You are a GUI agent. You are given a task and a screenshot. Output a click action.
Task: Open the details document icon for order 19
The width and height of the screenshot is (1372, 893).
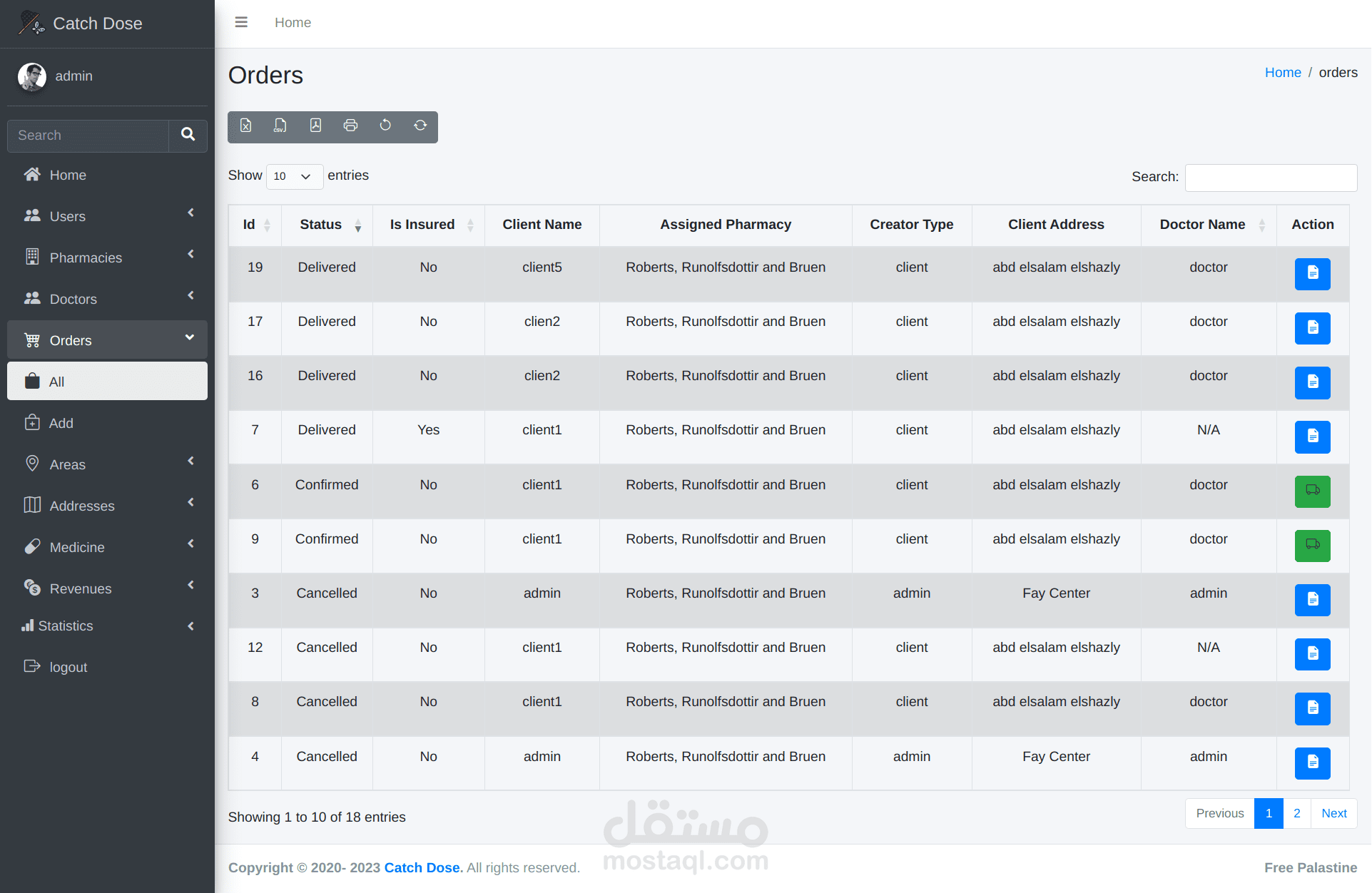click(1312, 273)
